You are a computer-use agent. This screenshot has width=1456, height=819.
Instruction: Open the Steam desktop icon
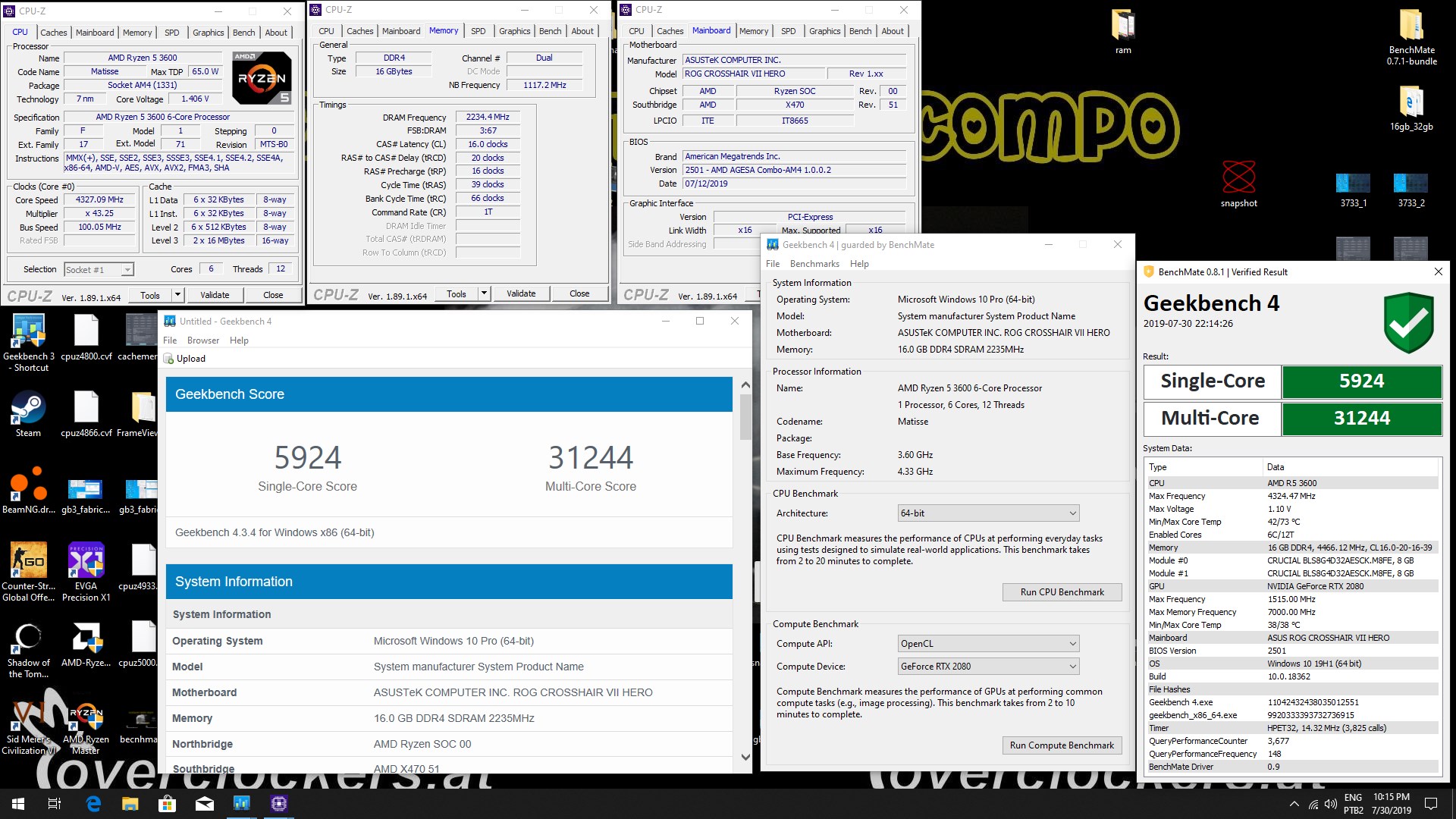coord(28,414)
